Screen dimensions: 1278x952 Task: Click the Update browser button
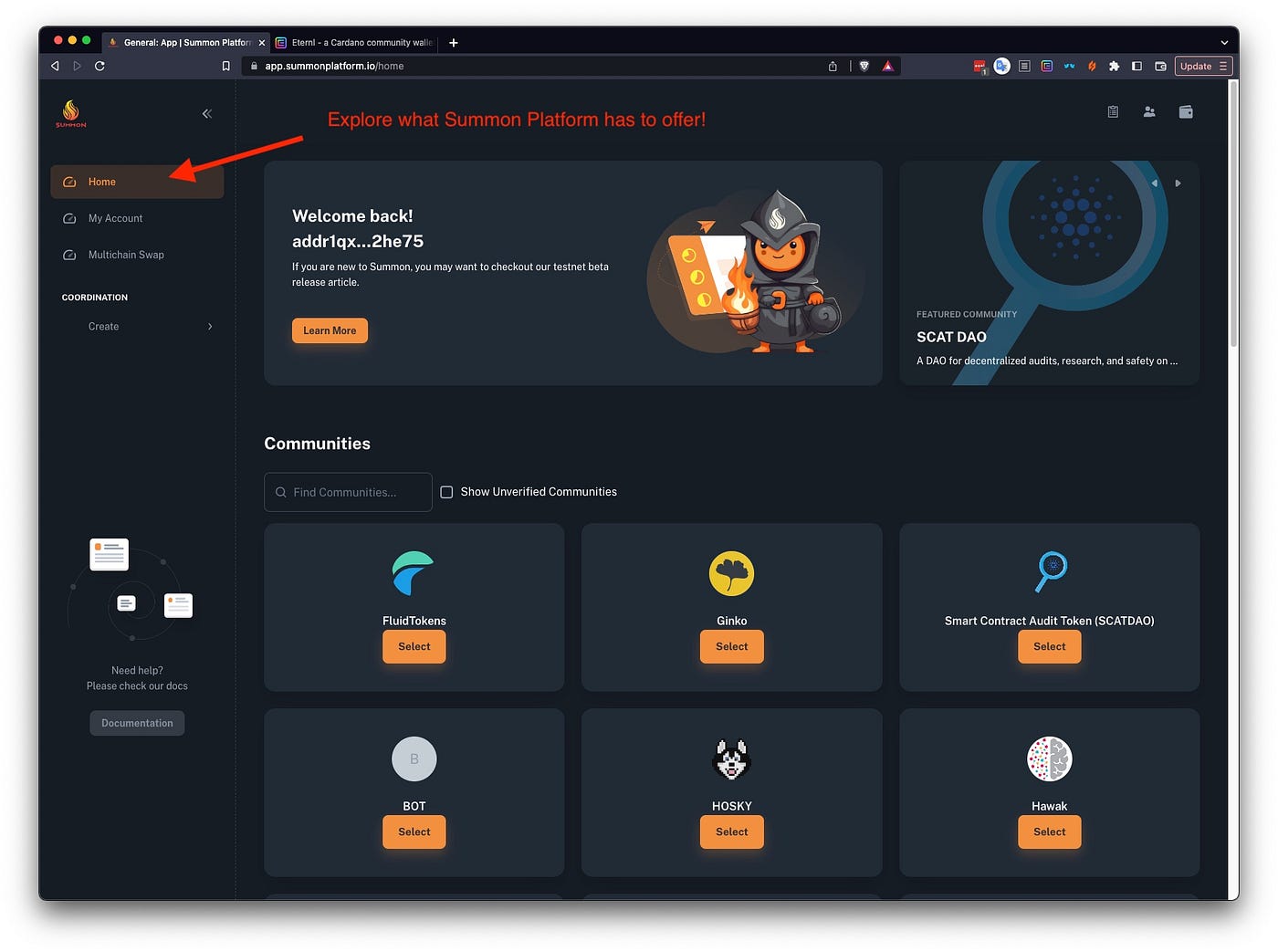[x=1204, y=66]
